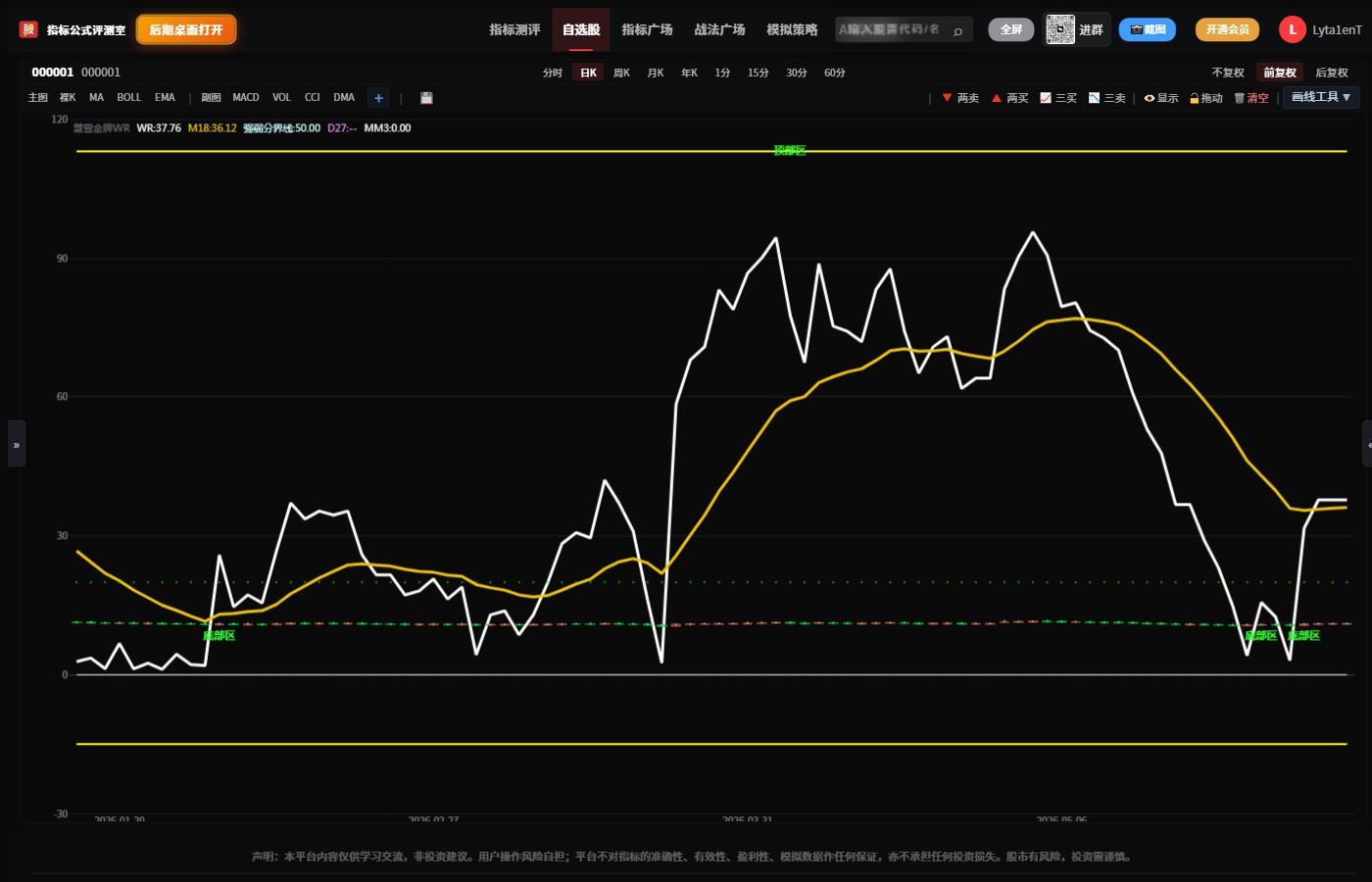Screen dimensions: 1372x882
Task: Select the 裸K main chart indicator
Action: pos(68,98)
